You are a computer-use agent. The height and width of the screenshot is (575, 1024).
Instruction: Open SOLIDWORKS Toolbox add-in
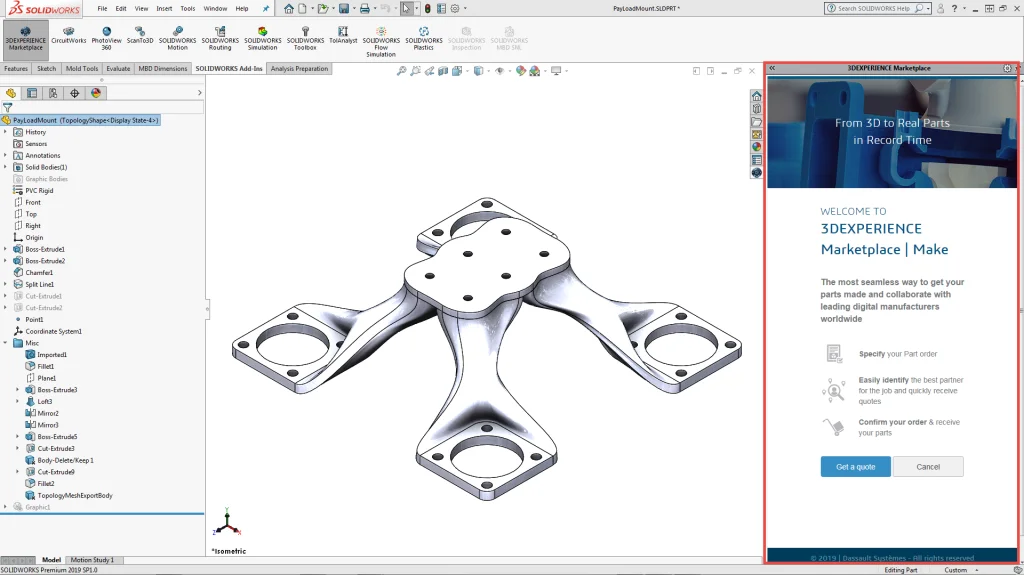coord(305,39)
